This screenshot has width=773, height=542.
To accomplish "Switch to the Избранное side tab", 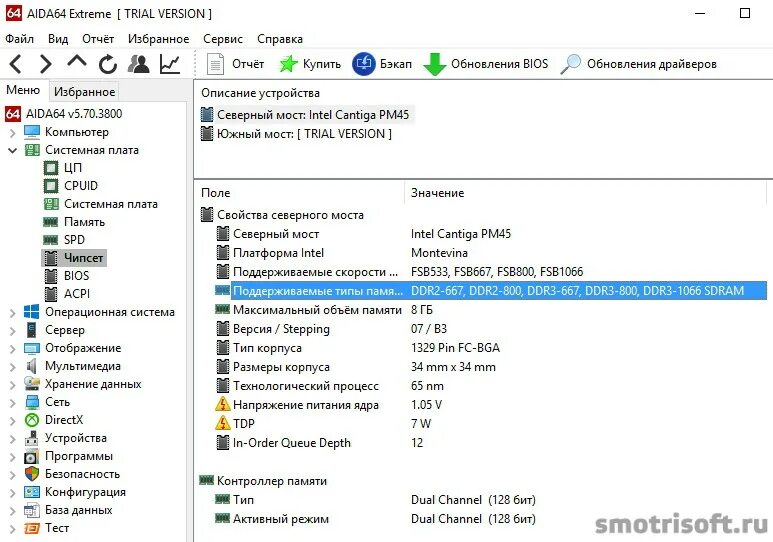I will point(84,92).
